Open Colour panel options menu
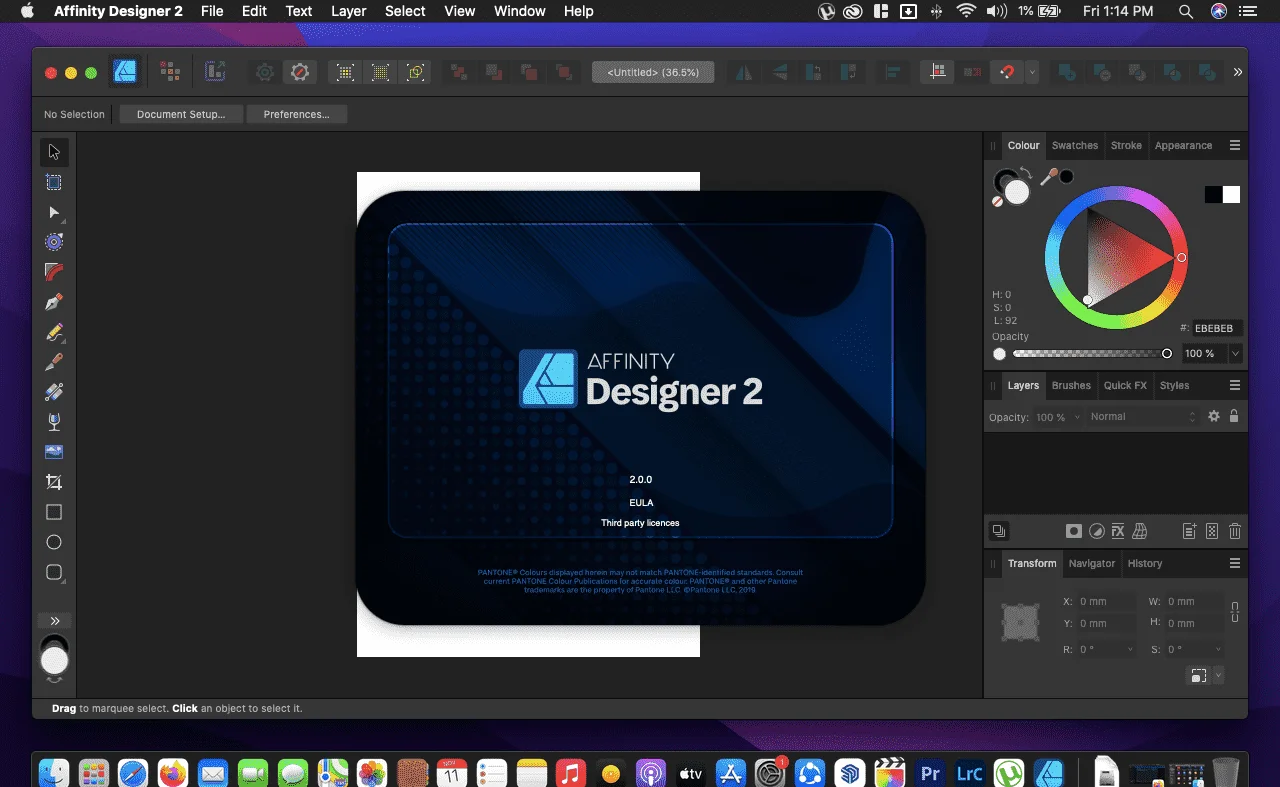 (1235, 145)
